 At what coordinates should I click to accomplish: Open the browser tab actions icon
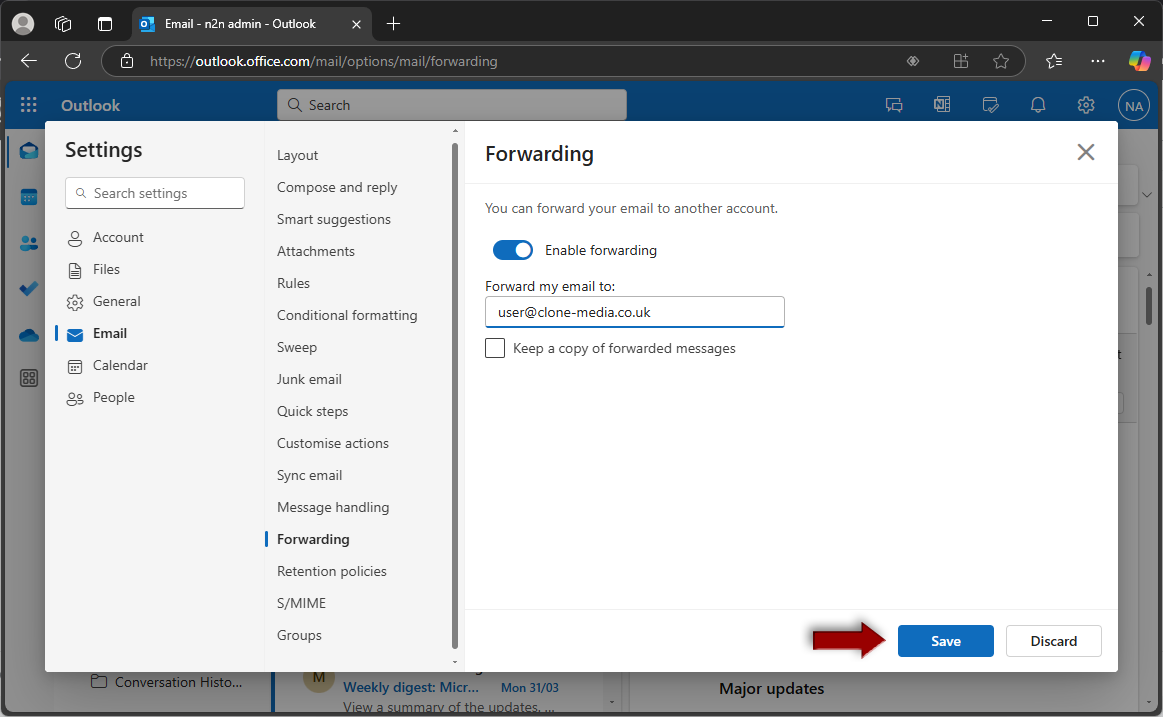point(105,24)
